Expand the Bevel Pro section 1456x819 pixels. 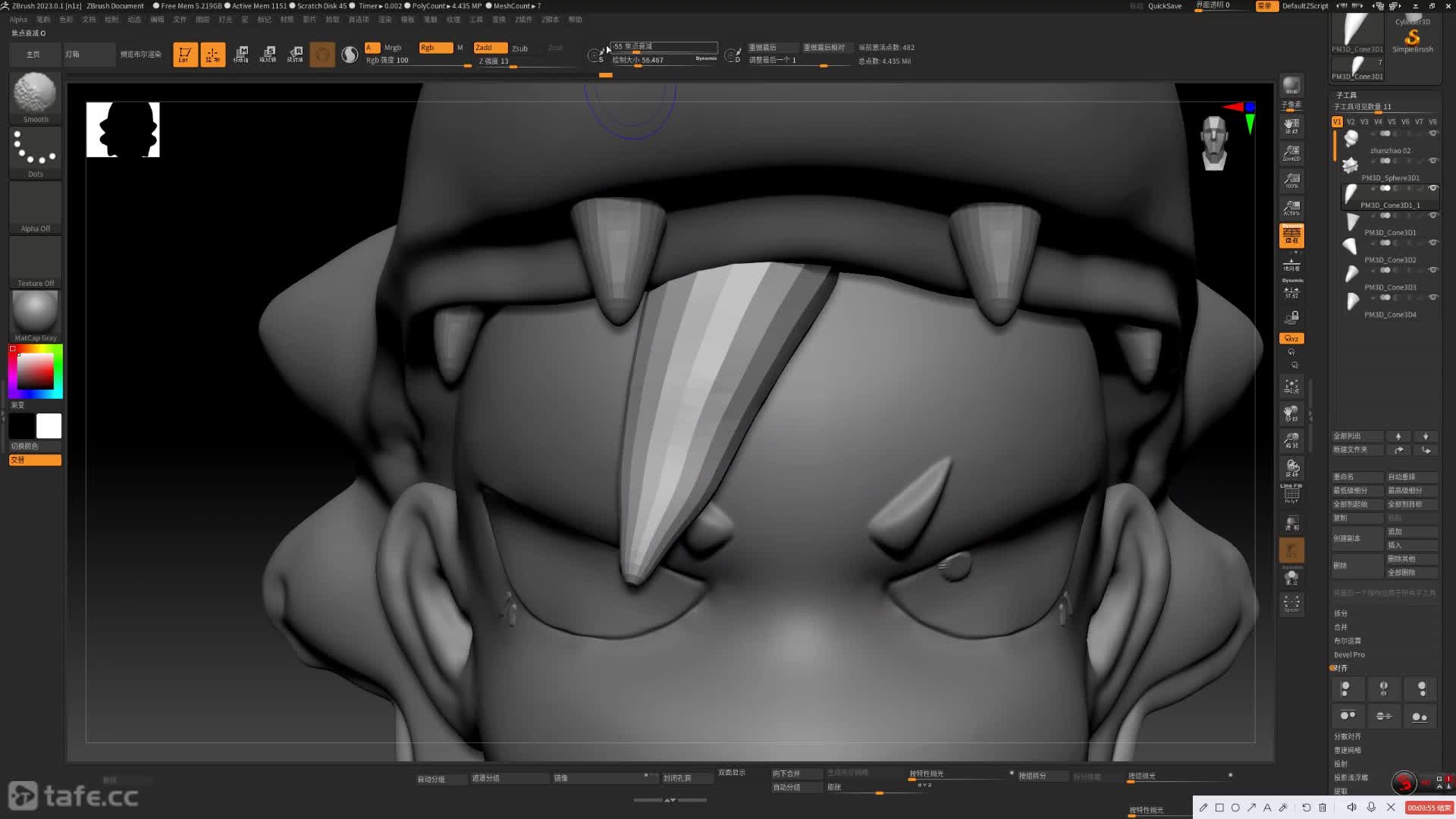click(1349, 654)
